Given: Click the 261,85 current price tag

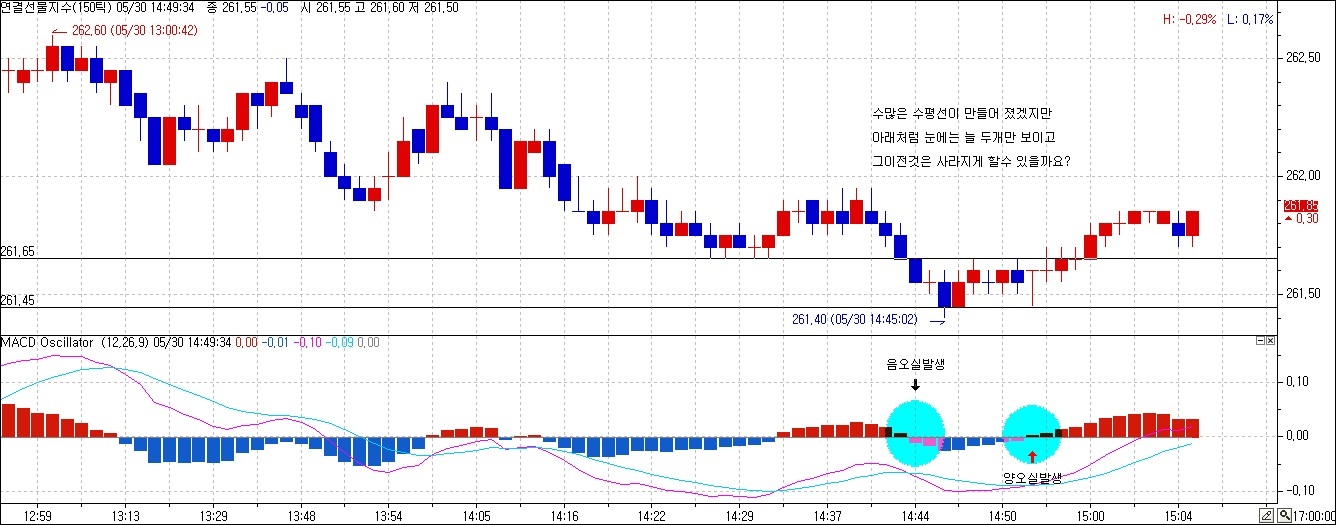Looking at the screenshot, I should (x=1301, y=206).
